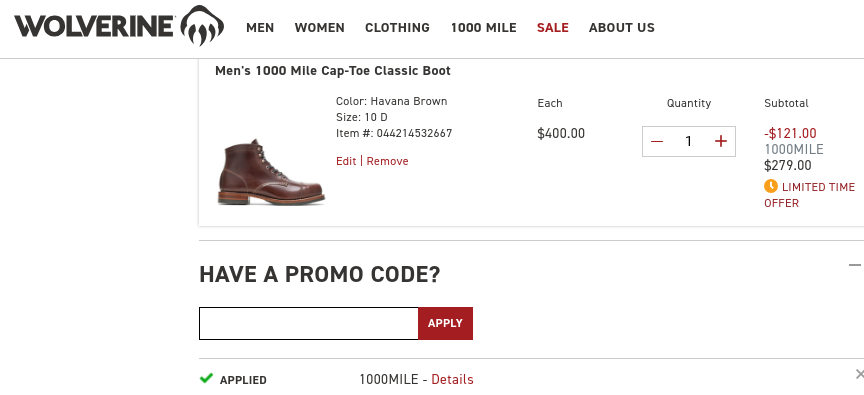
Task: Open the Men menu
Action: tap(260, 28)
